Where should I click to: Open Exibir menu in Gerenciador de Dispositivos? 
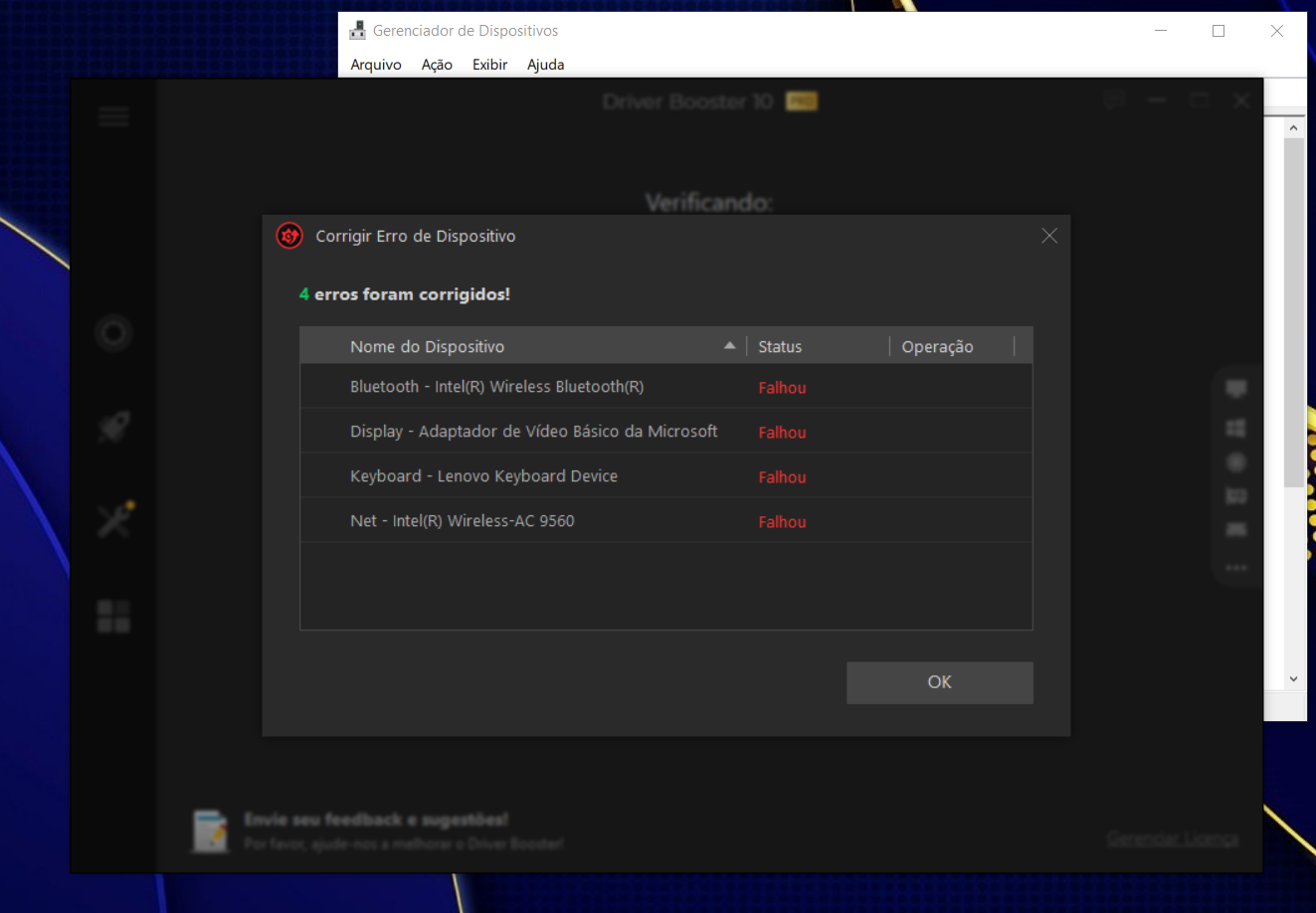tap(489, 65)
